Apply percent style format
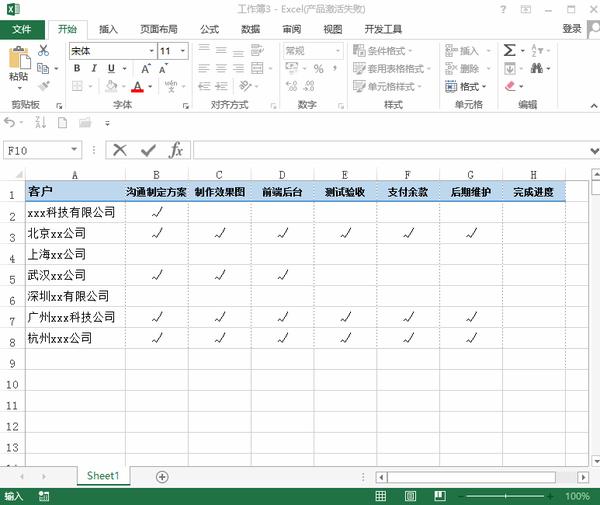 tap(318, 69)
